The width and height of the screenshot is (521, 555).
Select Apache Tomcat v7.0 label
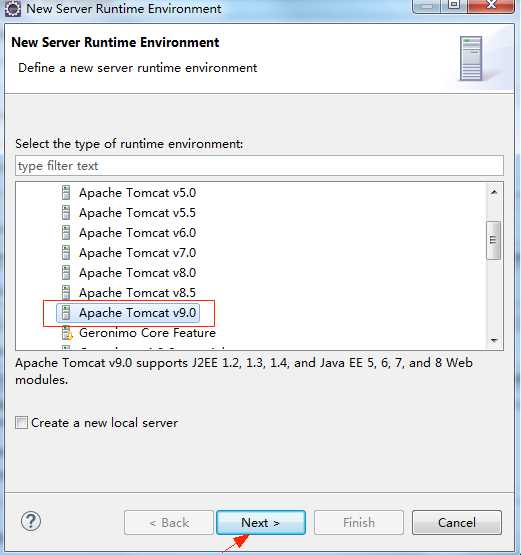coord(137,253)
